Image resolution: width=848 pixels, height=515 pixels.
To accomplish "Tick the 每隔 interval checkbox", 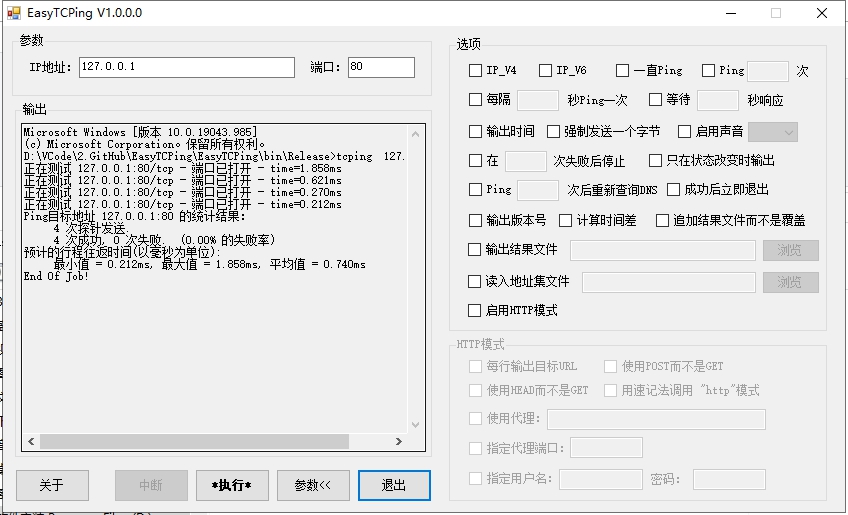I will [x=475, y=100].
